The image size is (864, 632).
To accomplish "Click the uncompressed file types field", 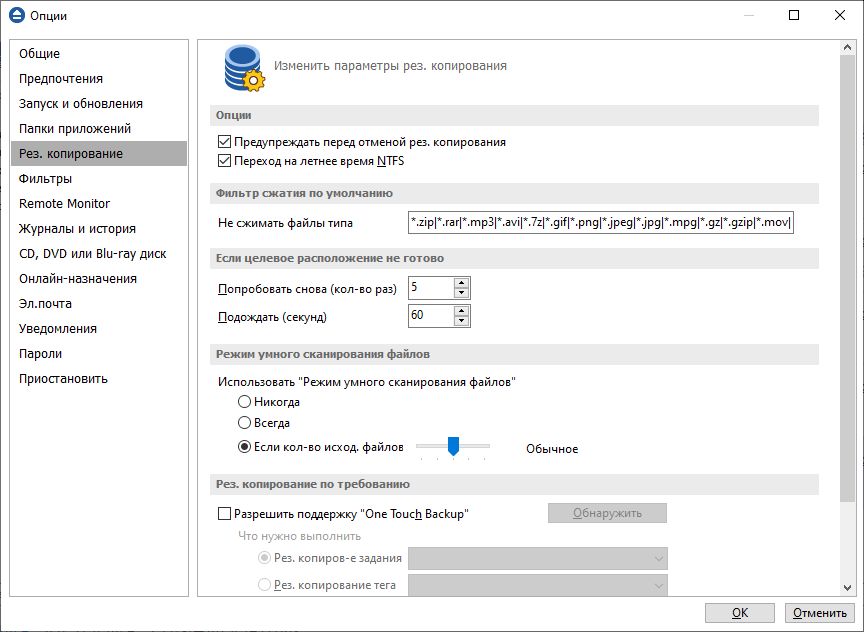I will point(601,223).
